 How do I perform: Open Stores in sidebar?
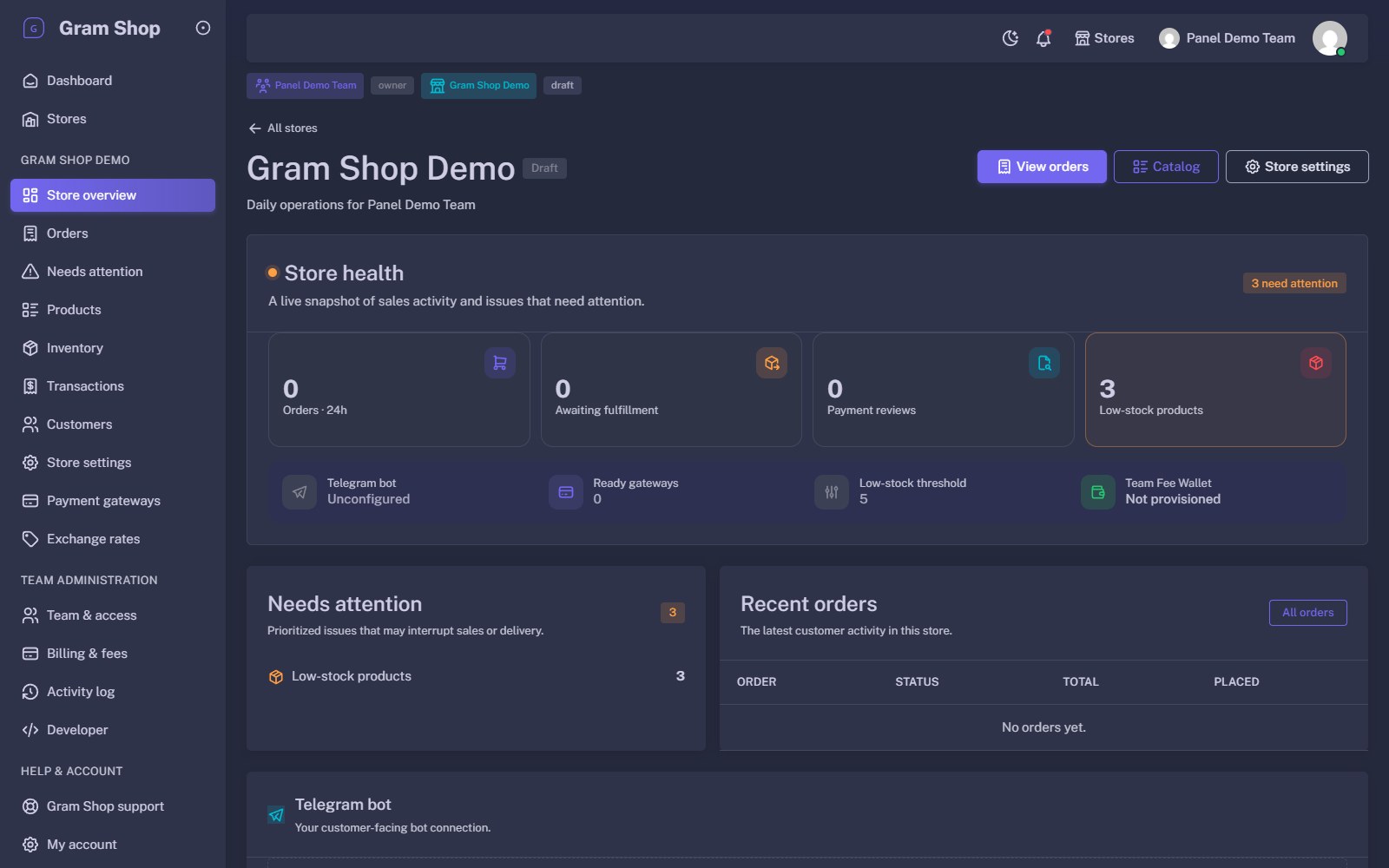pyautogui.click(x=113, y=119)
